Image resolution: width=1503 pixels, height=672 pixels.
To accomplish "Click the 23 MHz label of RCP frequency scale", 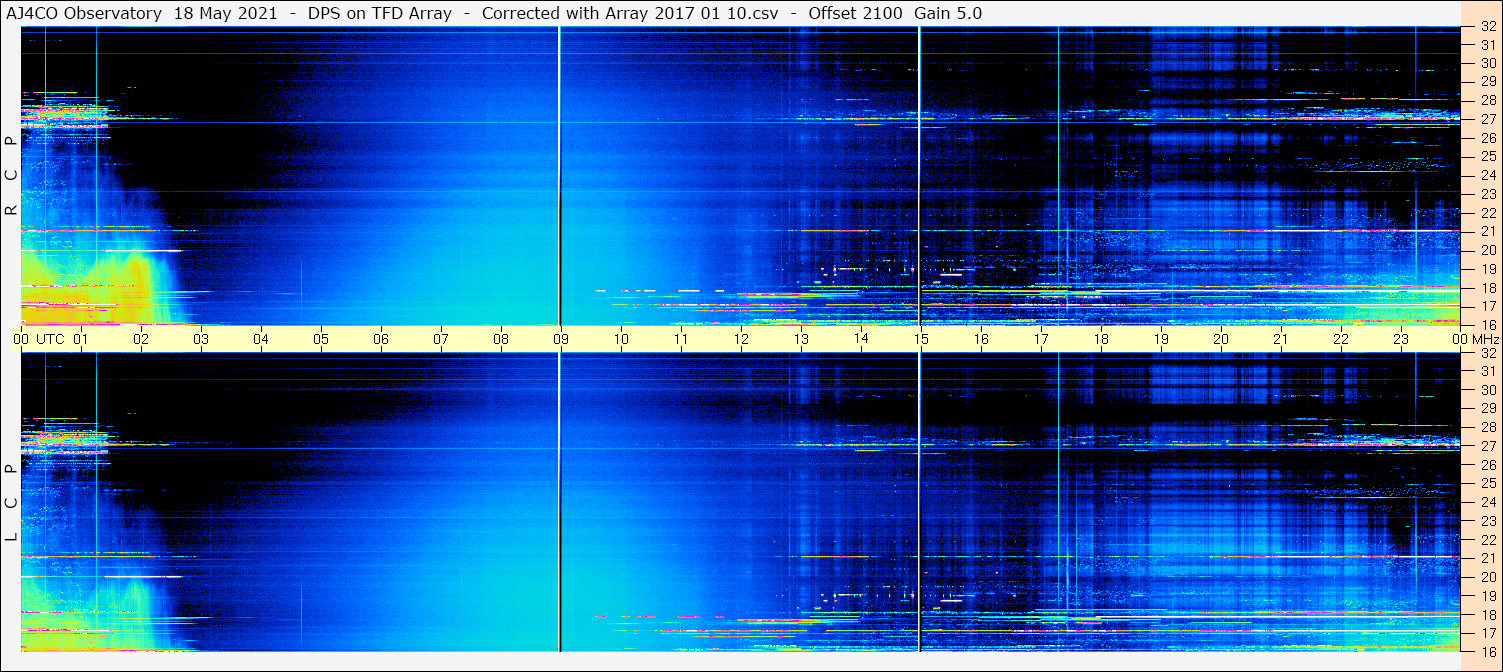I will 1487,194.
